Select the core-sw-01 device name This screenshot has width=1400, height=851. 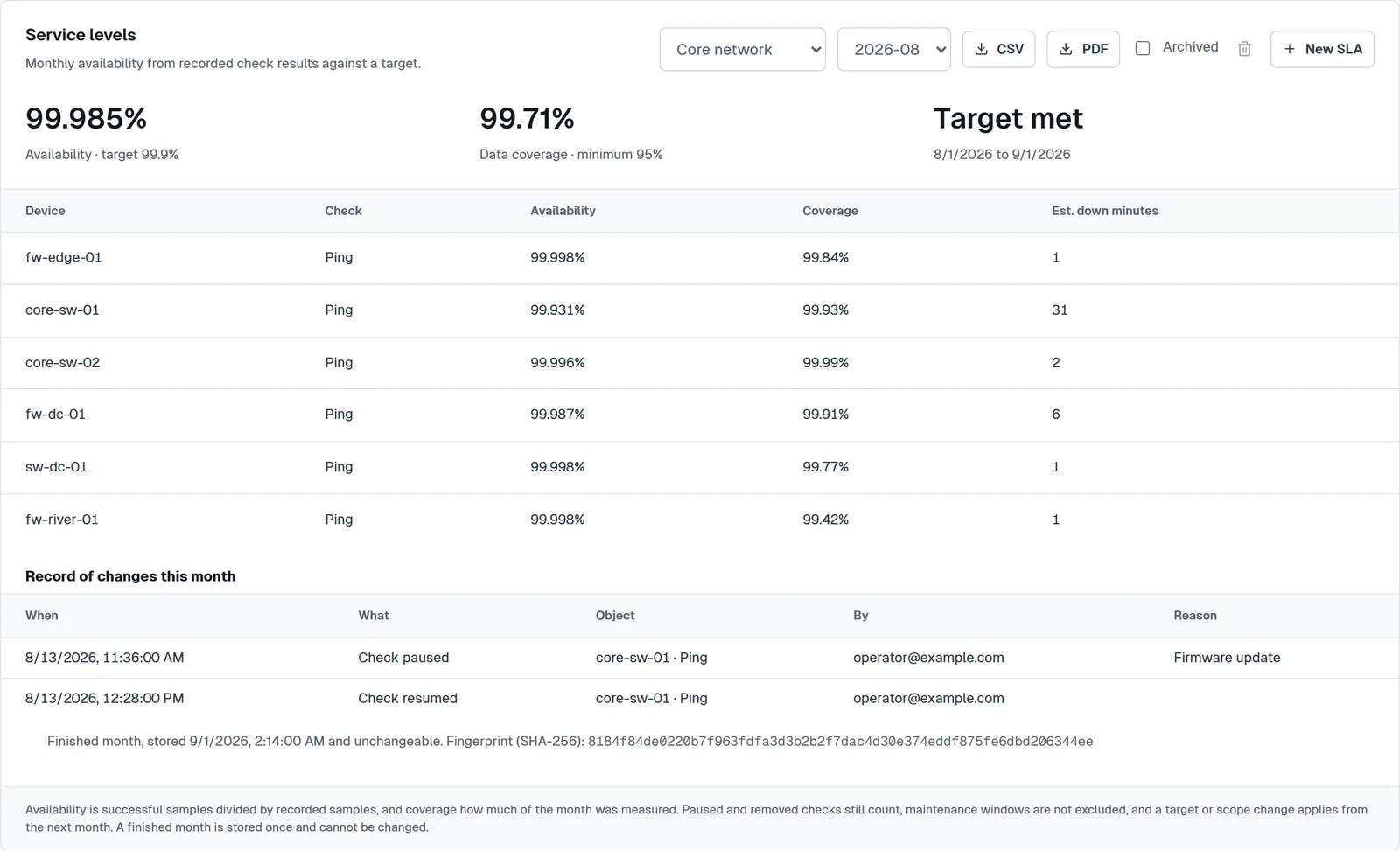point(62,310)
